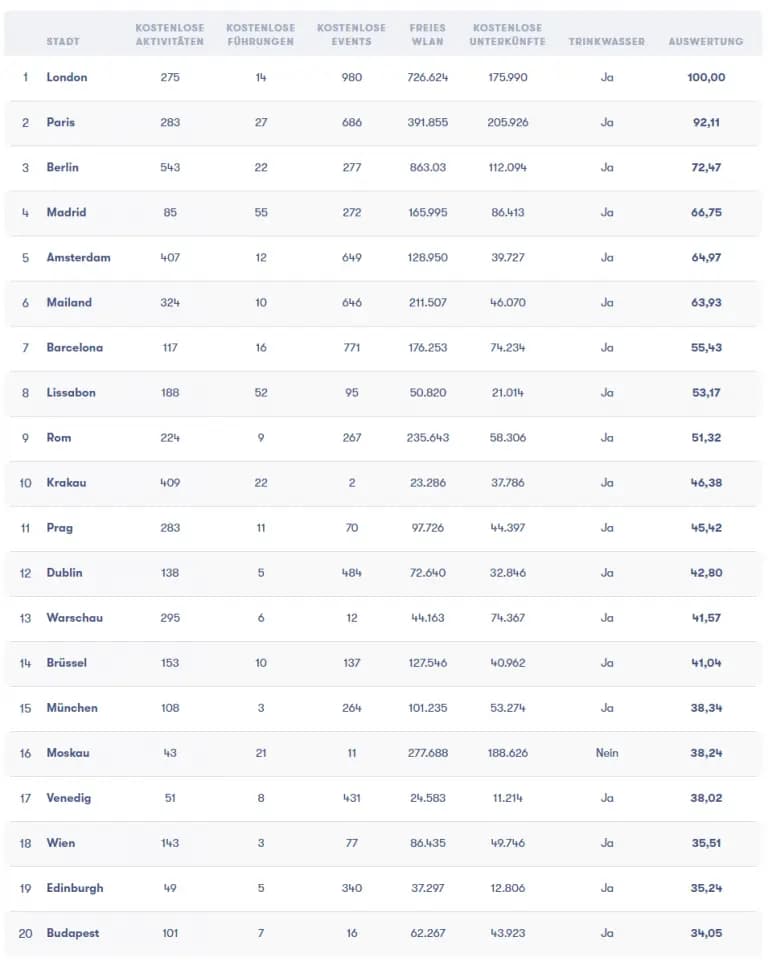This screenshot has width=768, height=970.
Task: Click Madrid's free tours value 55
Action: tap(261, 212)
